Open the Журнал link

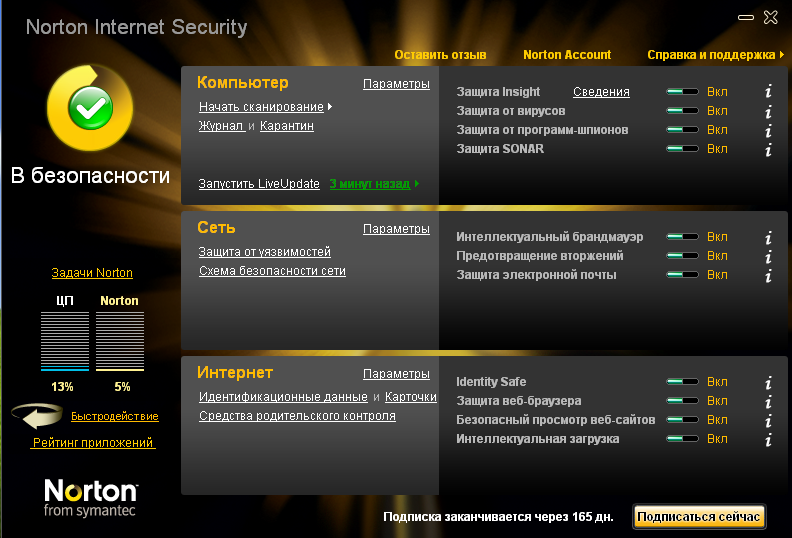pyautogui.click(x=221, y=126)
